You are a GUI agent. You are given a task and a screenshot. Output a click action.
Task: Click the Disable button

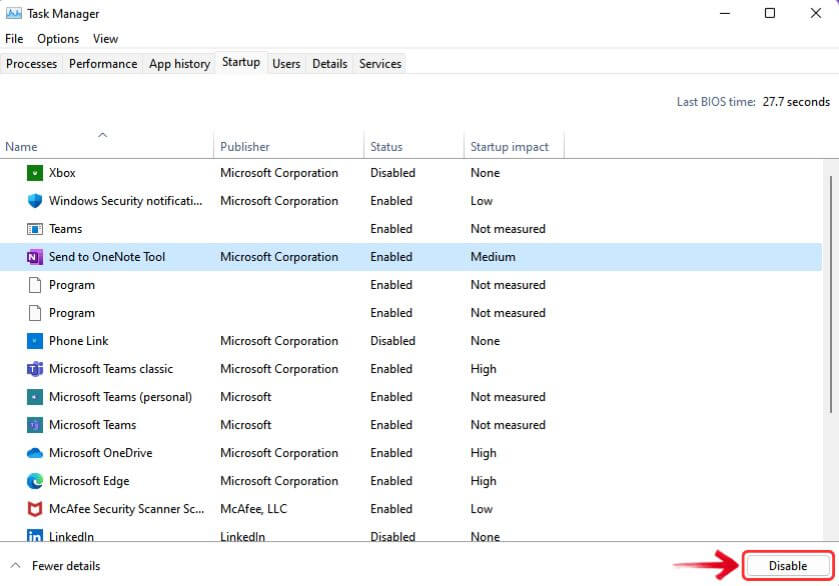click(x=788, y=565)
